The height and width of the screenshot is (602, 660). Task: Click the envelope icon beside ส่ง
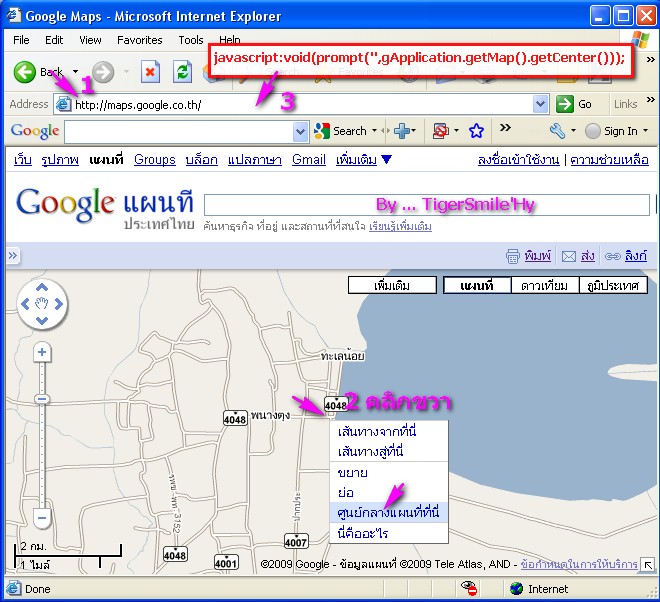[569, 256]
